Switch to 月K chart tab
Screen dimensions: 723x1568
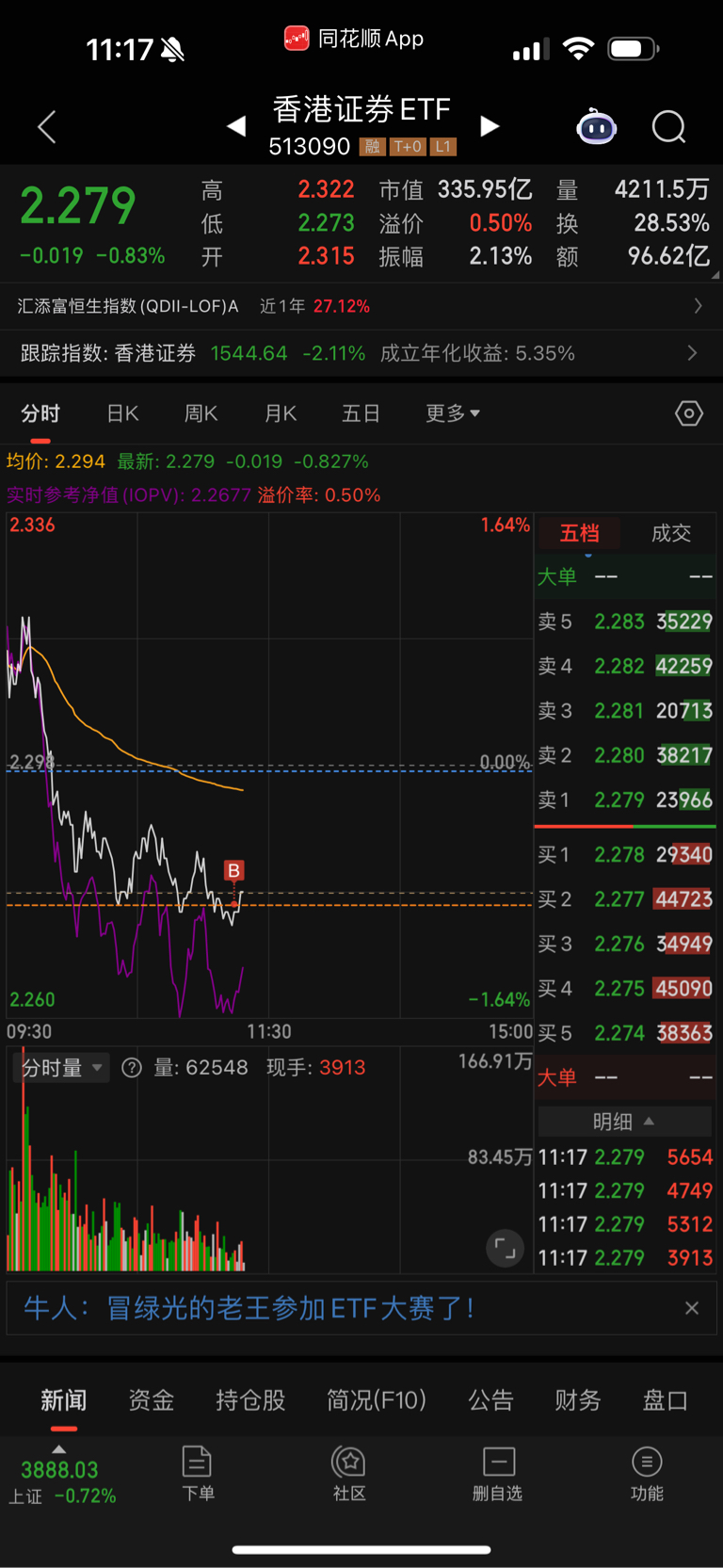point(281,413)
